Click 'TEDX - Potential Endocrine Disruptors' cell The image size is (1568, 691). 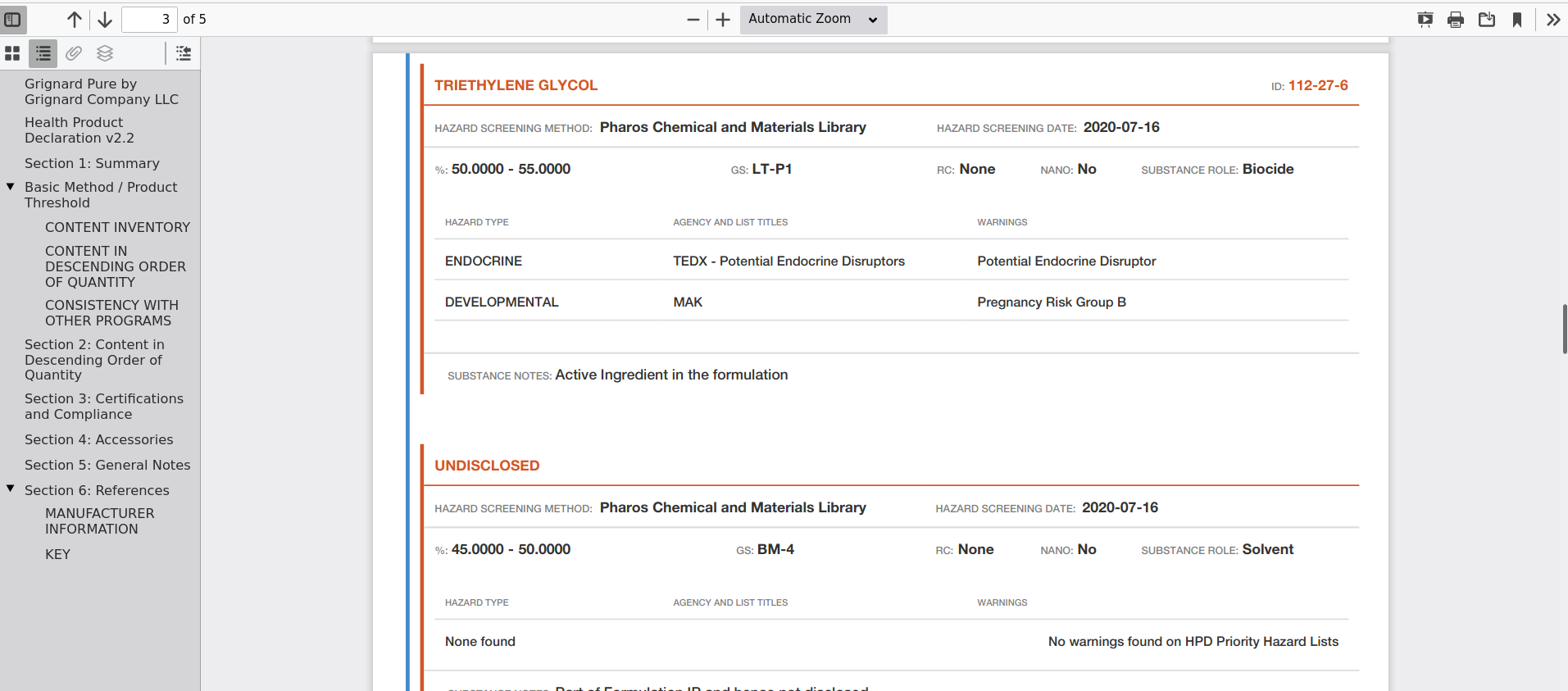click(789, 261)
